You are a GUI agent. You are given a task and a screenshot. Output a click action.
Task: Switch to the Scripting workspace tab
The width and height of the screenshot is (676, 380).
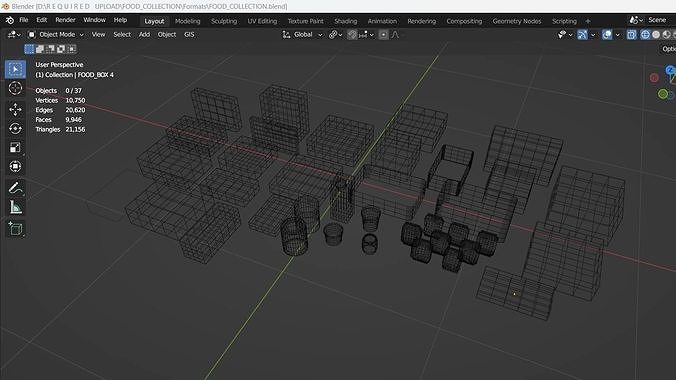[x=564, y=21]
